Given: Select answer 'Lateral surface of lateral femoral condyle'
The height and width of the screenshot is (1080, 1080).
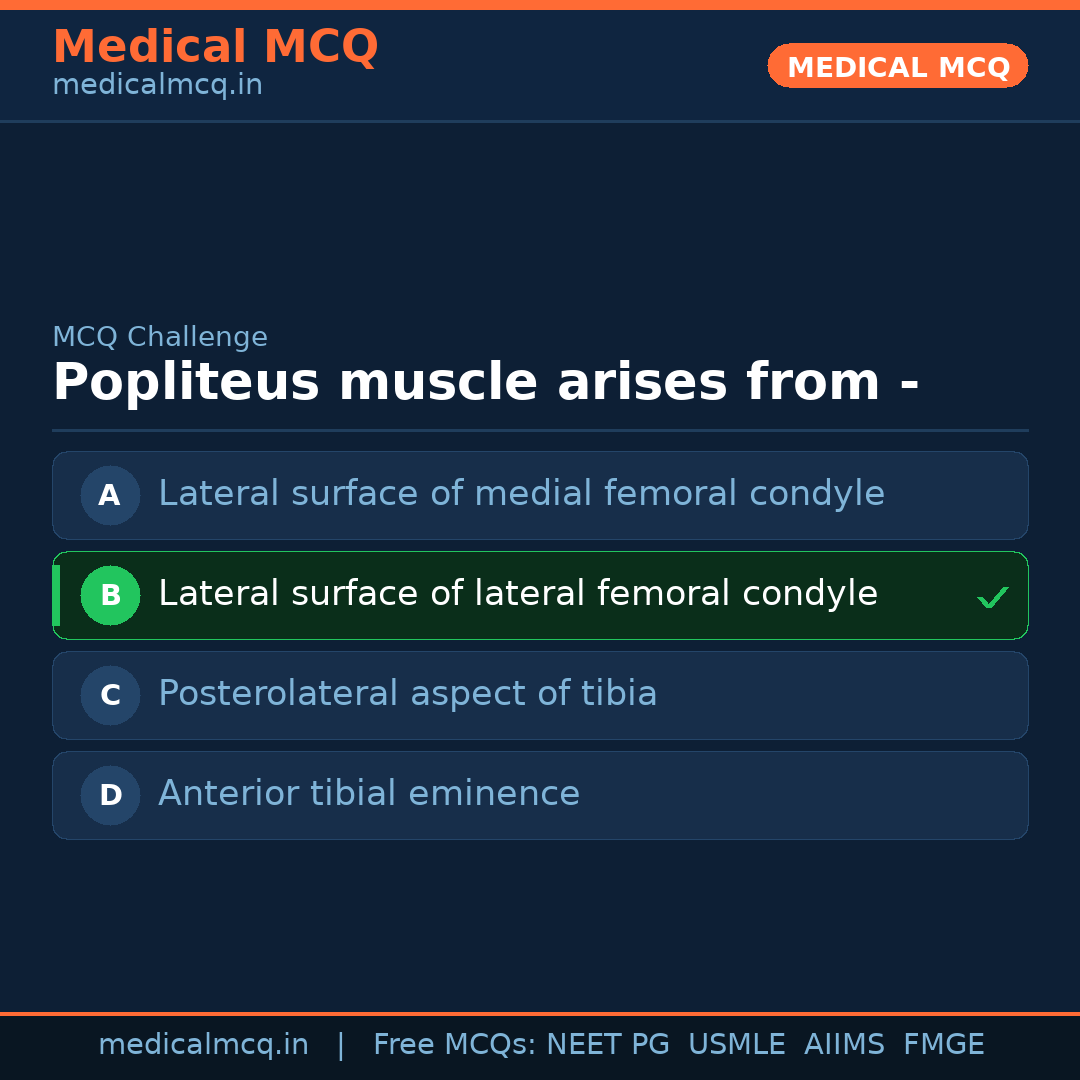Looking at the screenshot, I should [517, 594].
